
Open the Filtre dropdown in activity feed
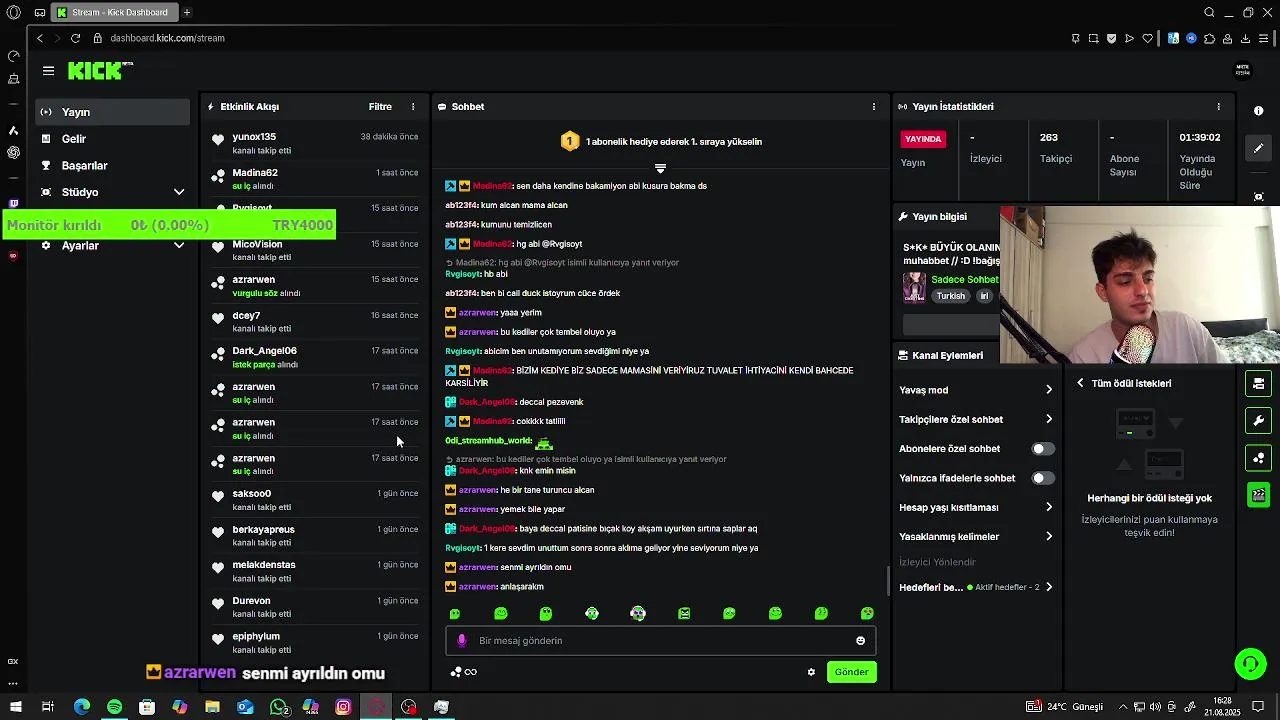tap(380, 107)
